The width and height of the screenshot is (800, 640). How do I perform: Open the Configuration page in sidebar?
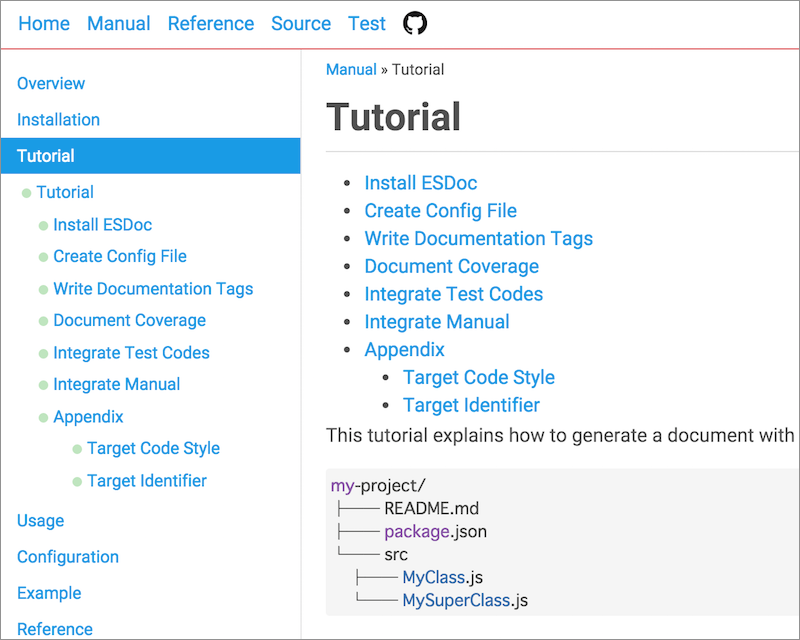[67, 557]
